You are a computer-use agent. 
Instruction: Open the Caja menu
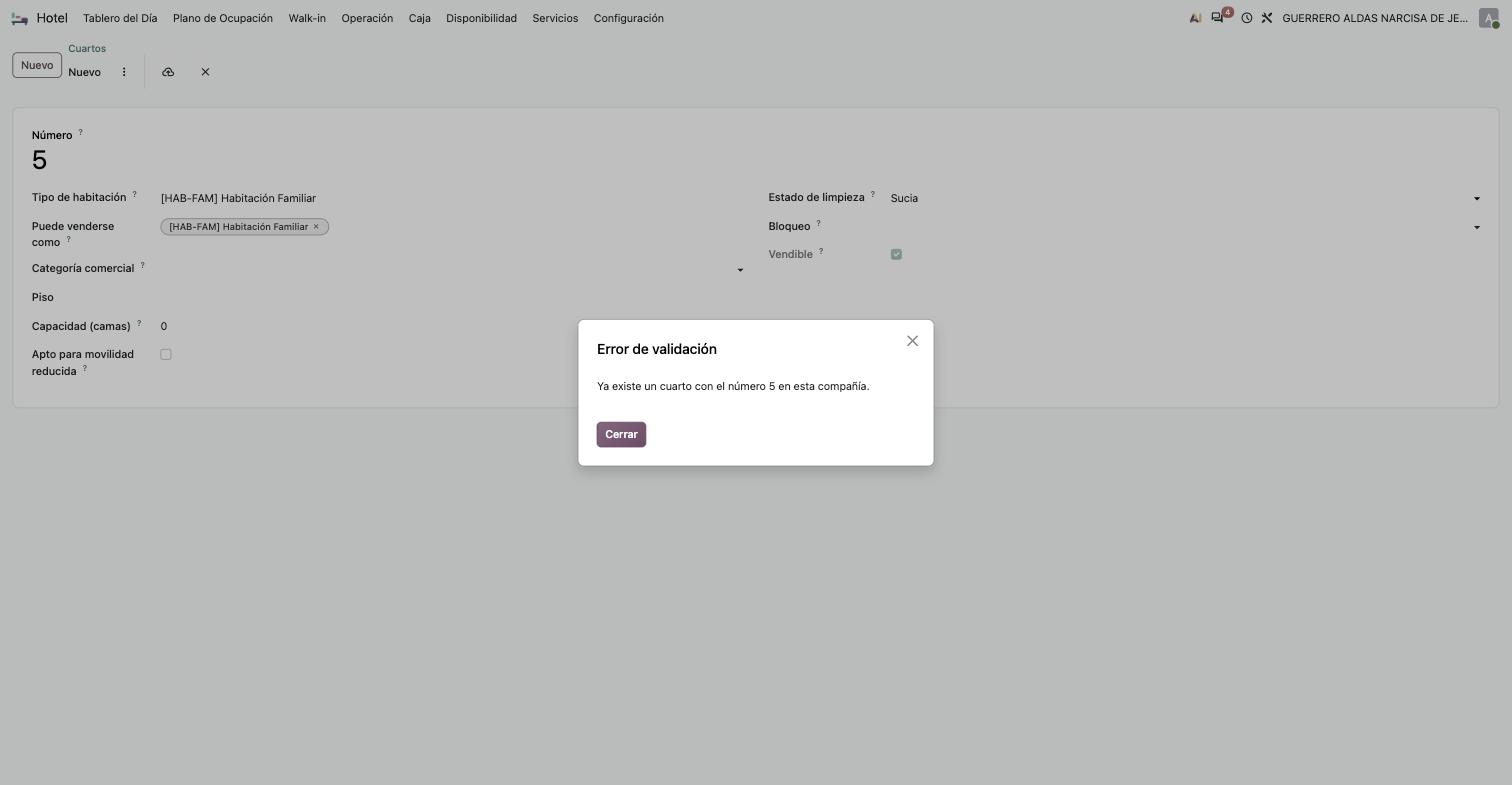pos(420,18)
